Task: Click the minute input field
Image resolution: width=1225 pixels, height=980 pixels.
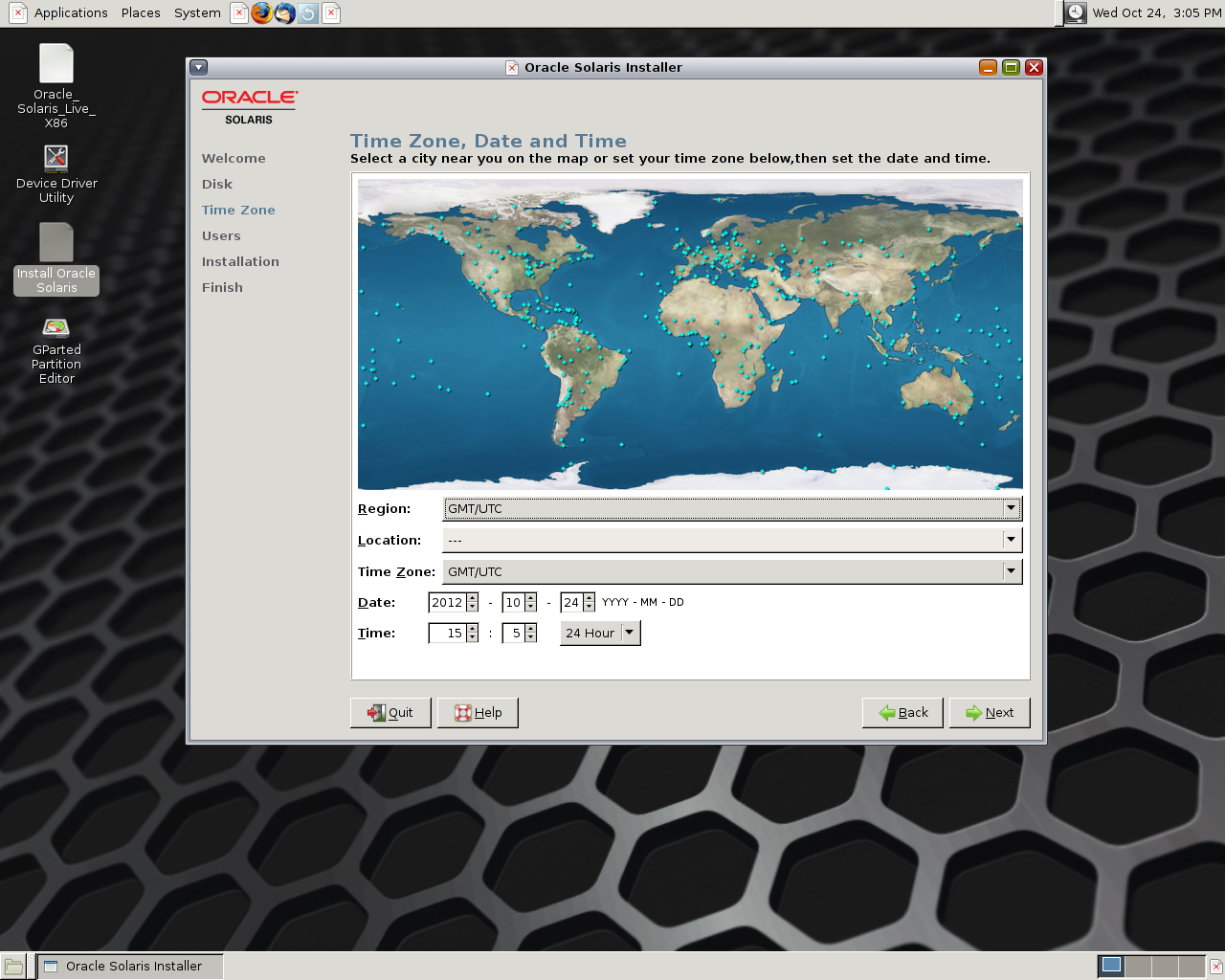Action: [513, 634]
